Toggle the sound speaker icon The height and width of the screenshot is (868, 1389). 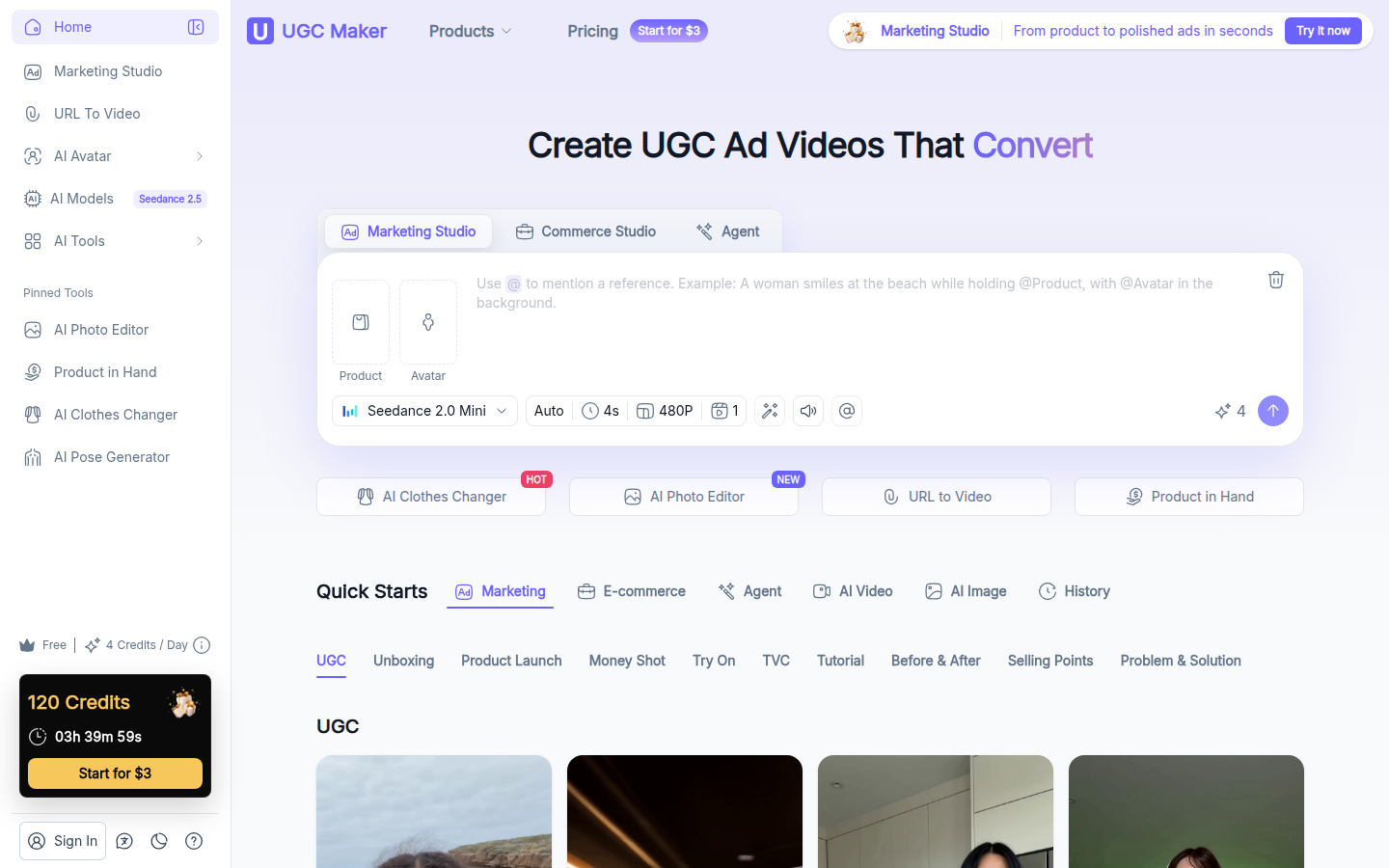point(808,411)
